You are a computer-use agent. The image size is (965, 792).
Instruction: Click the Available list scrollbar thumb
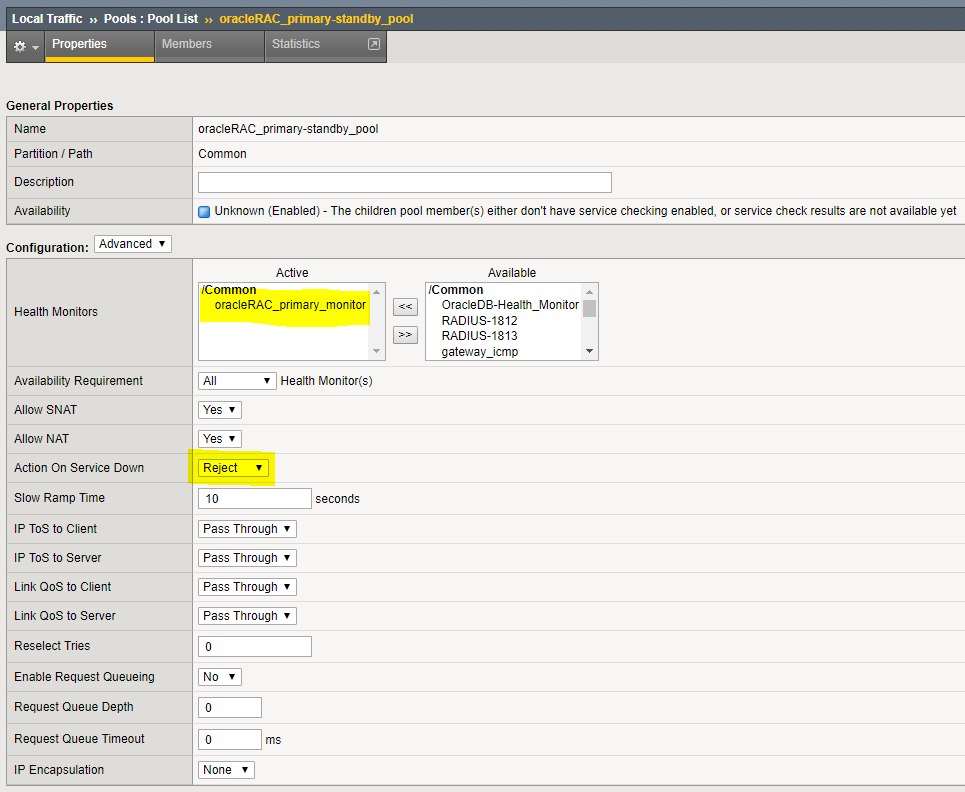tap(590, 308)
